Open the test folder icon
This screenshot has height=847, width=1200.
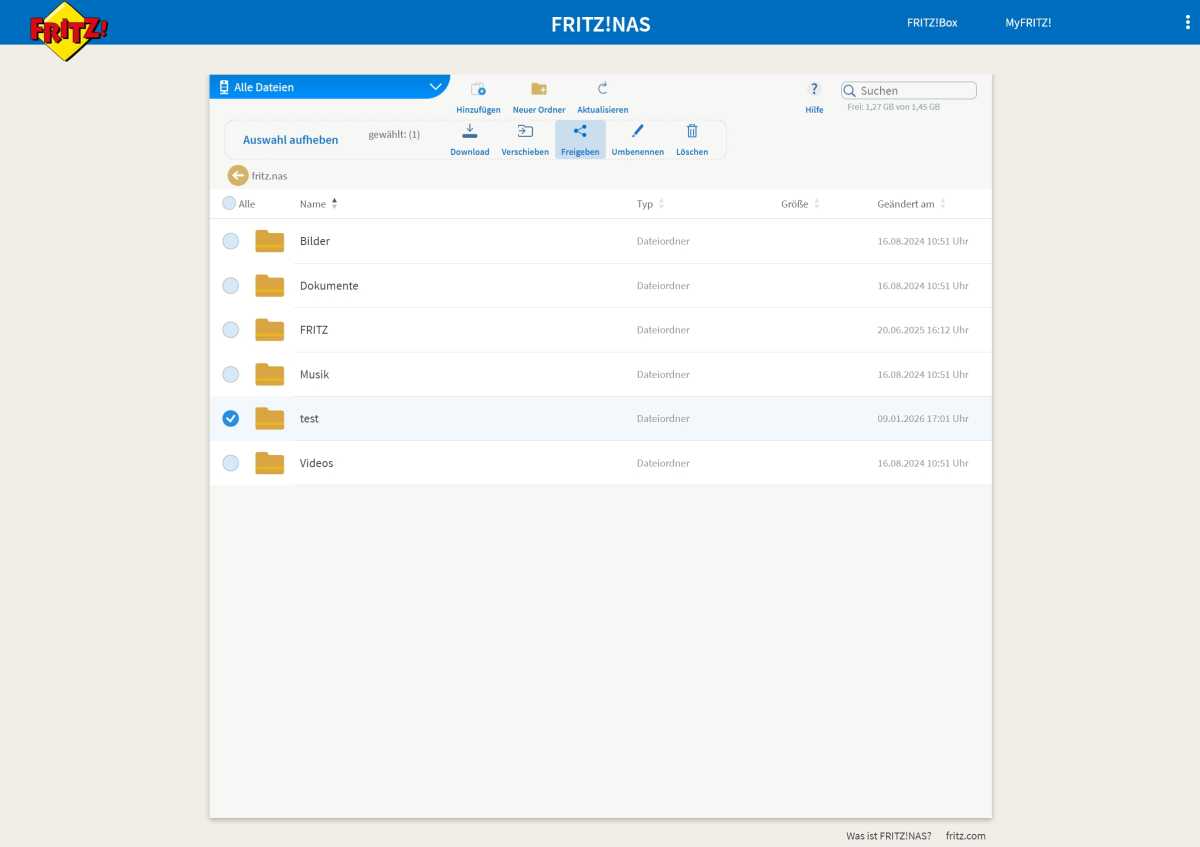click(269, 418)
